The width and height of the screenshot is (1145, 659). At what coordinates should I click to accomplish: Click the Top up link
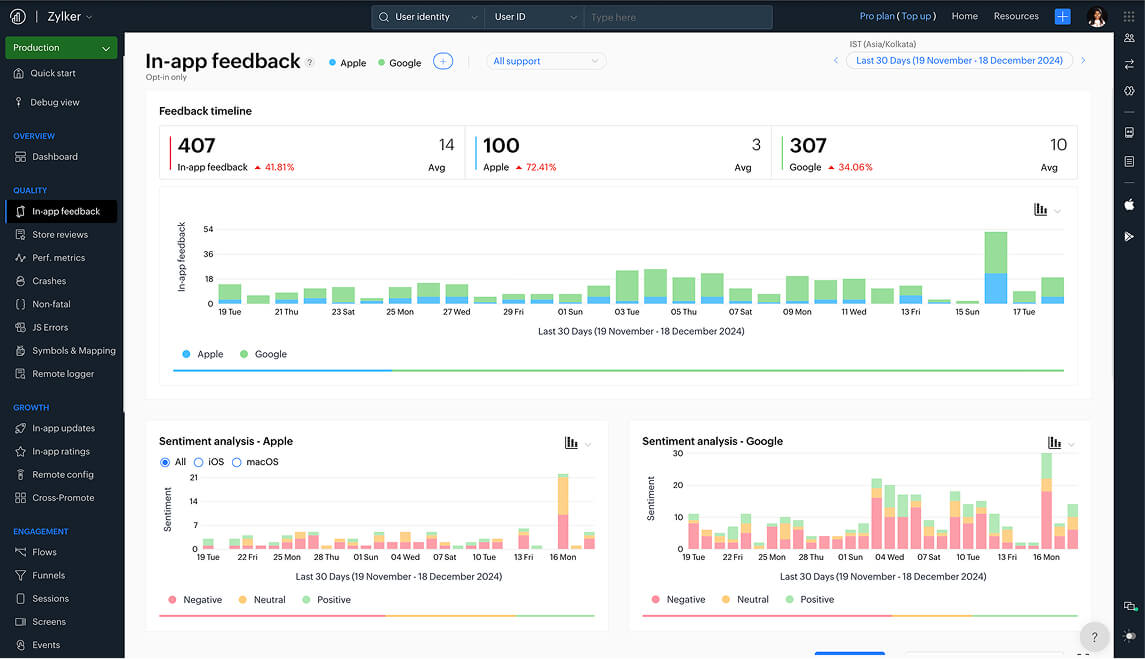tap(916, 16)
